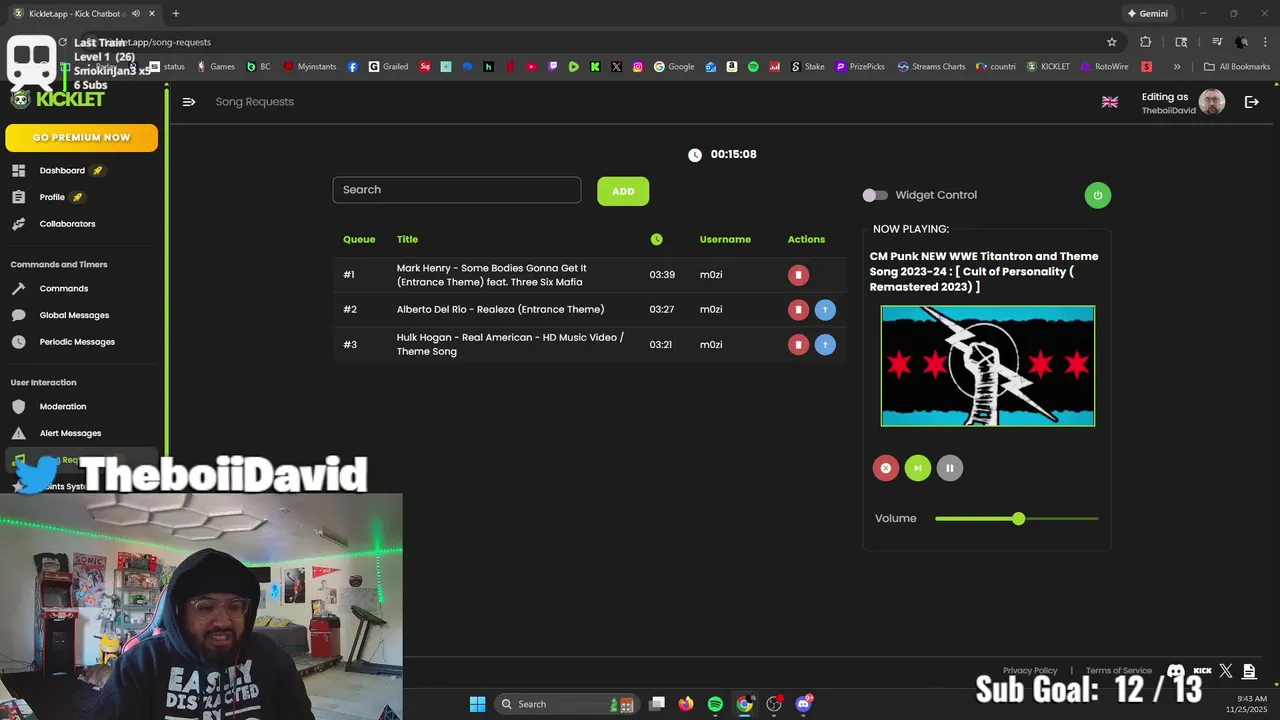This screenshot has height=720, width=1280.
Task: Open the Profile page
Action: pos(52,197)
